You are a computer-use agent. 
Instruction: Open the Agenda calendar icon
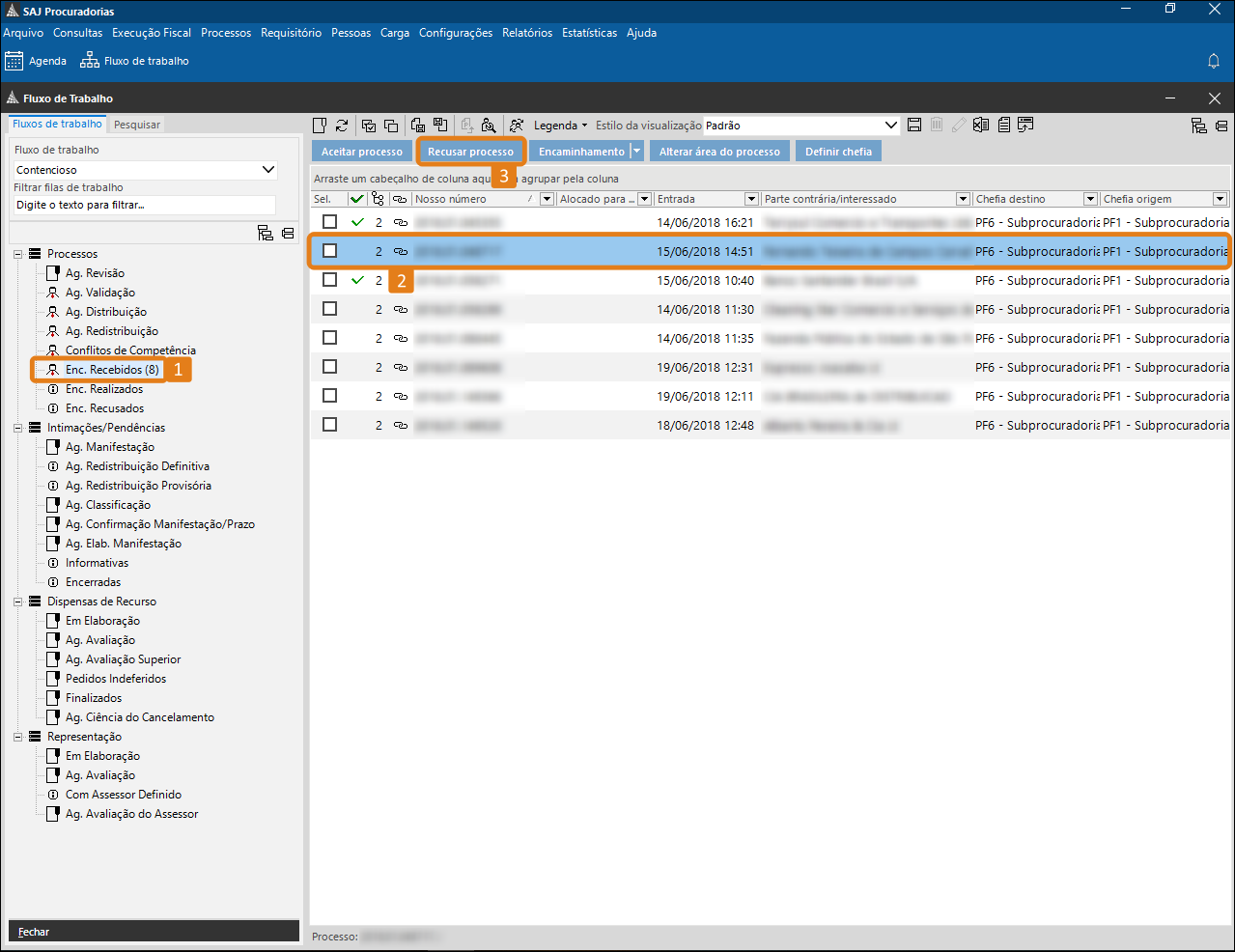pos(14,61)
